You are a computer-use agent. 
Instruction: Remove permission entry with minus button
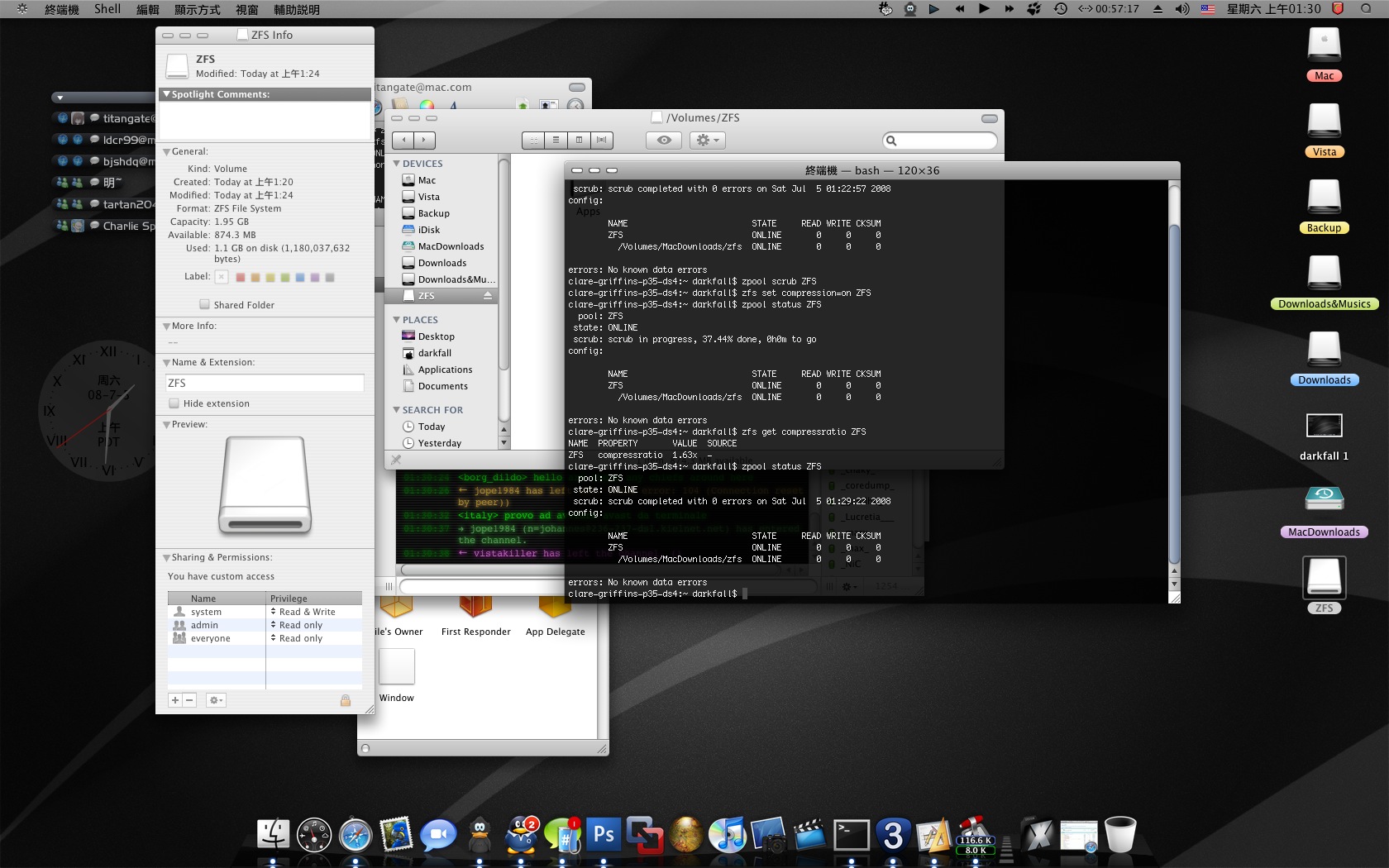point(189,700)
